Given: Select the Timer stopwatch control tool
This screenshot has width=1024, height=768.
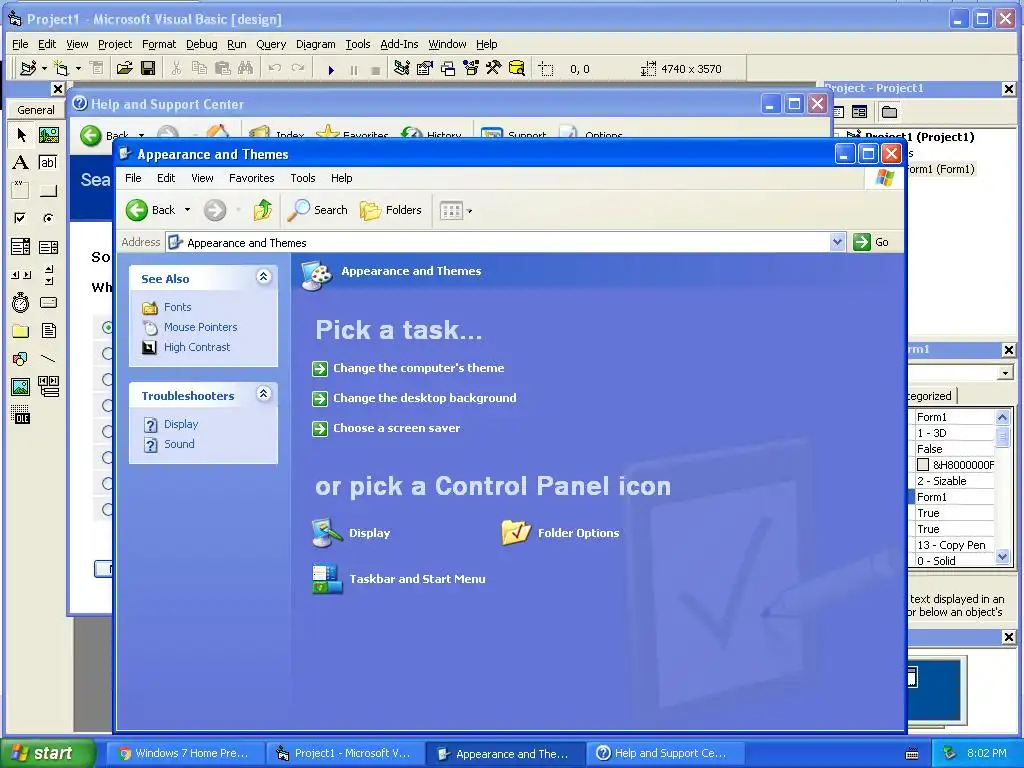Looking at the screenshot, I should [x=21, y=302].
